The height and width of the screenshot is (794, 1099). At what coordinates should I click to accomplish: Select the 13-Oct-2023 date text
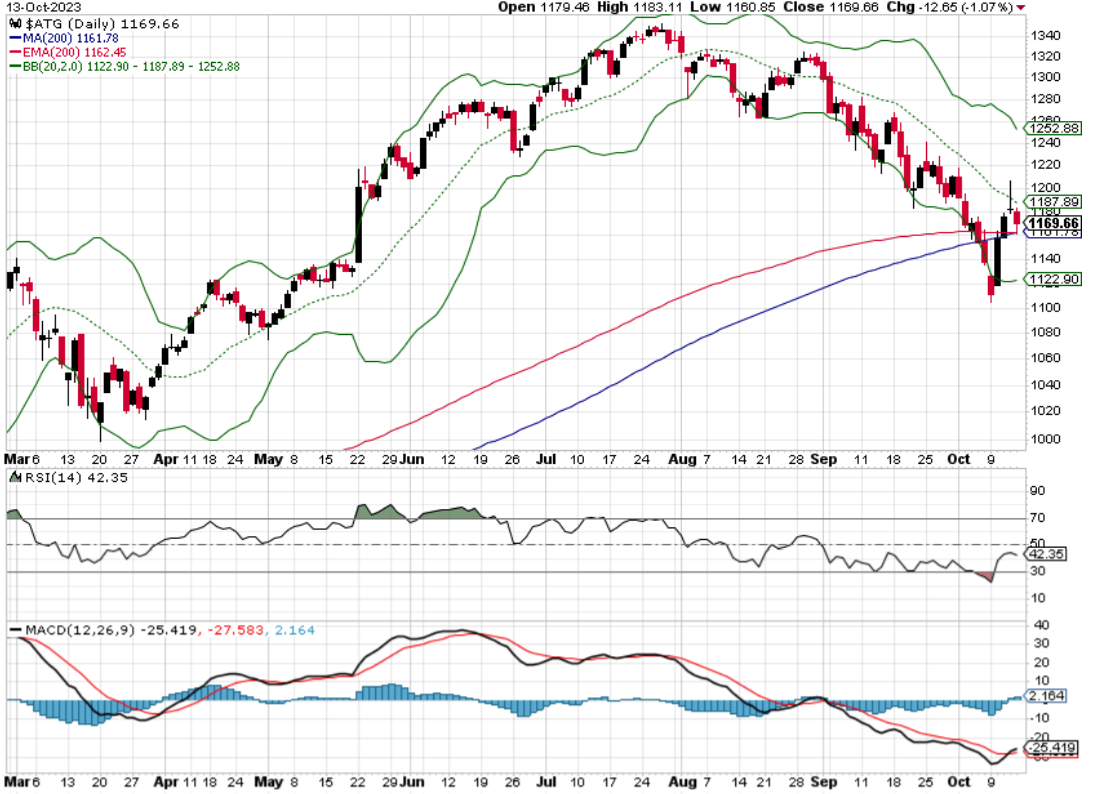(43, 7)
